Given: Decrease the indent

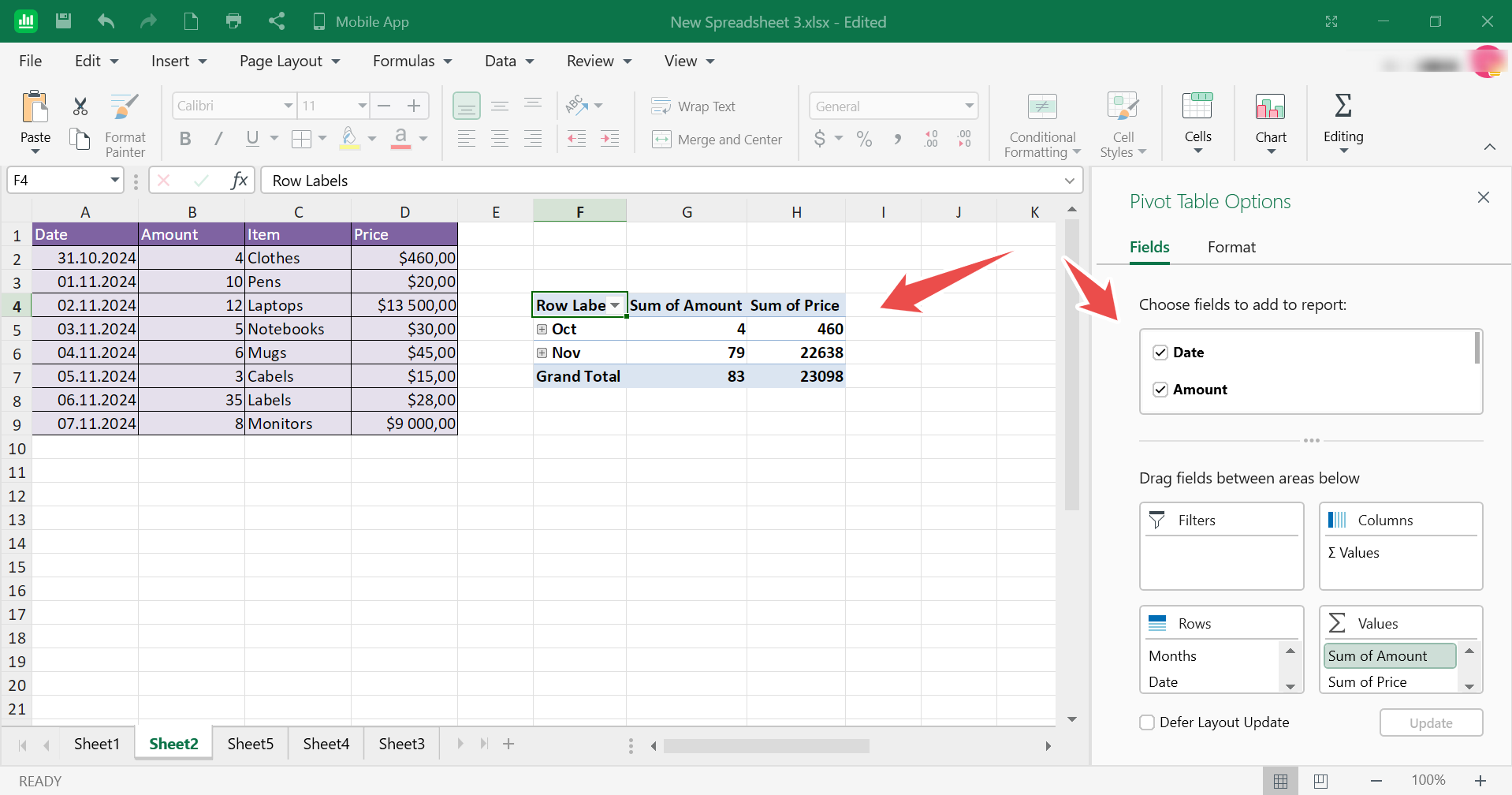Looking at the screenshot, I should pos(577,139).
